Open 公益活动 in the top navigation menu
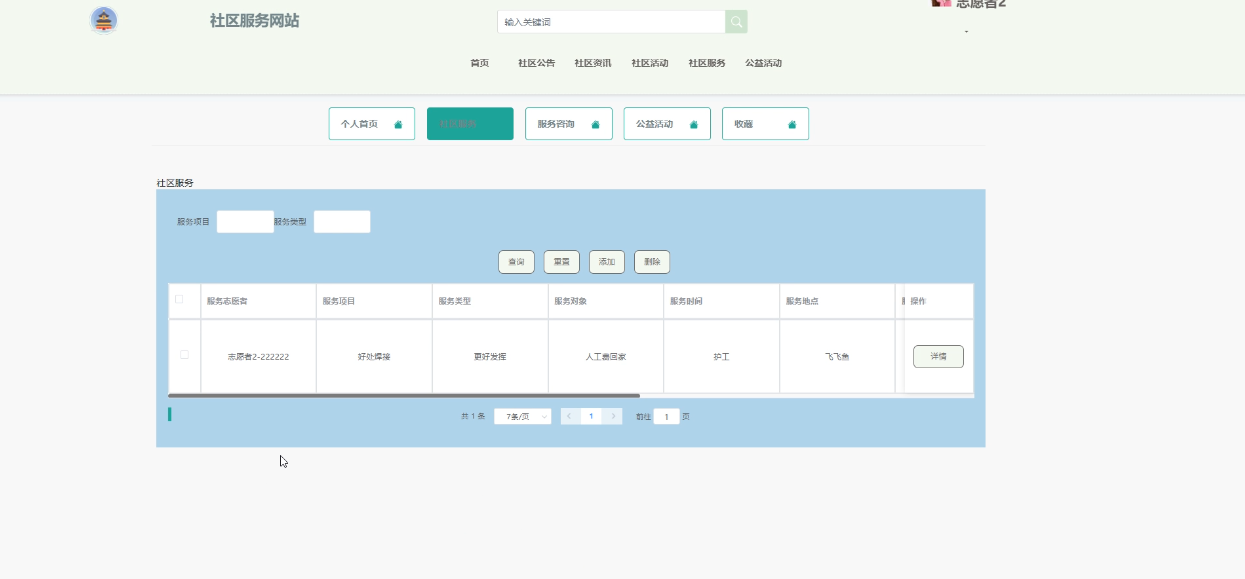Screen dimensions: 1245x579 click(x=764, y=63)
